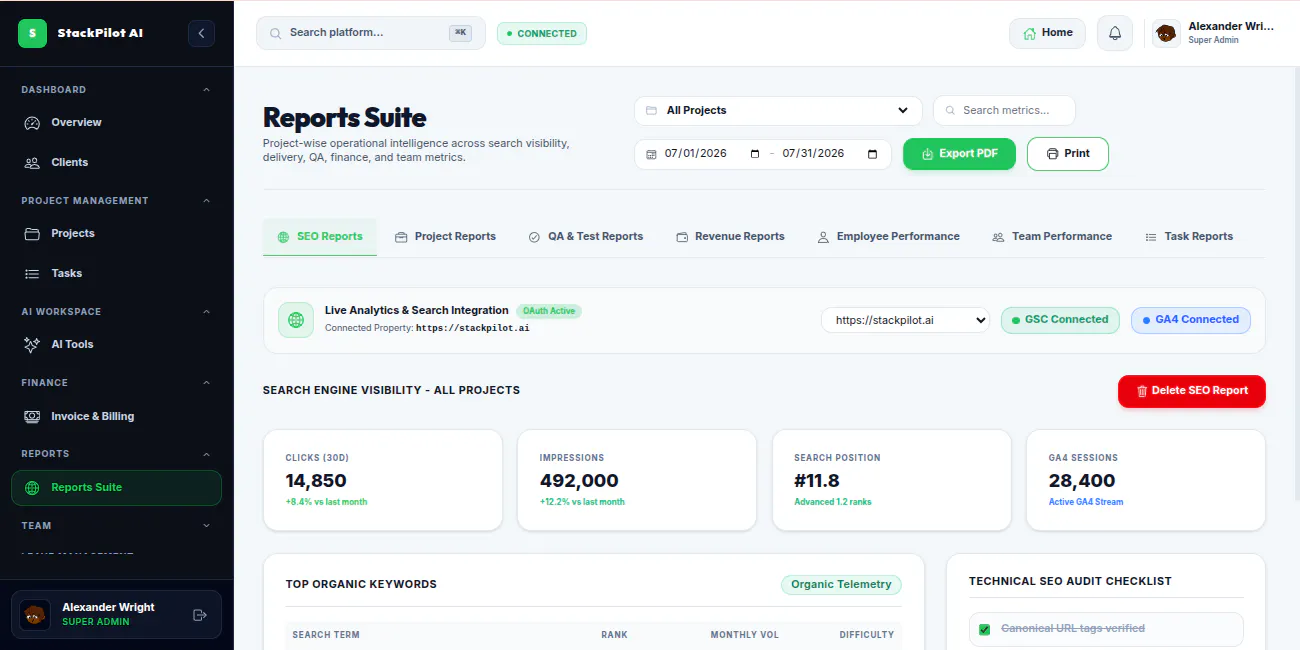Click the Projects folder icon in sidebar
Screen dimensions: 1300x650
pos(32,234)
